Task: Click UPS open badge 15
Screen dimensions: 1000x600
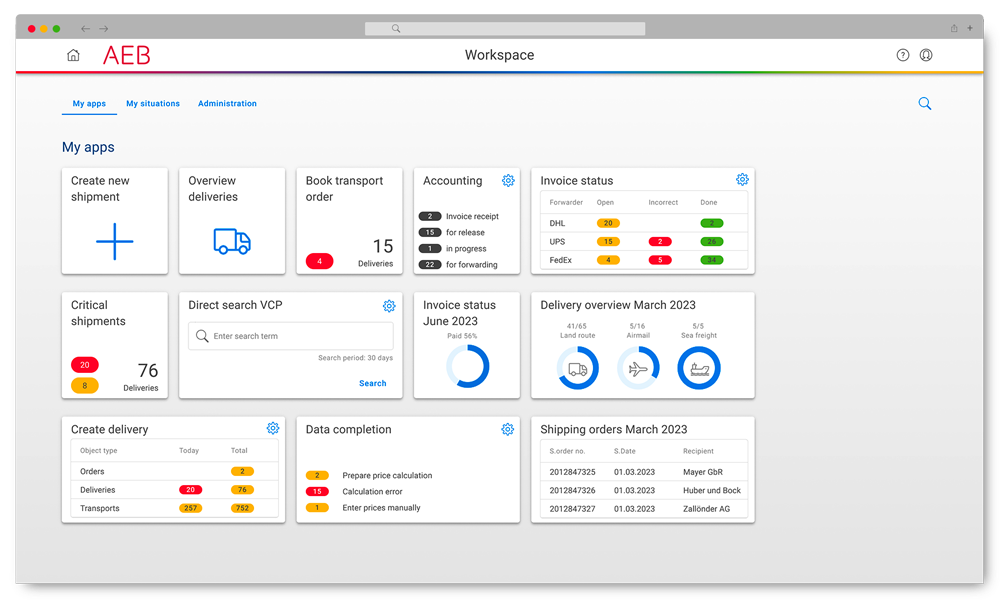Action: [x=608, y=242]
